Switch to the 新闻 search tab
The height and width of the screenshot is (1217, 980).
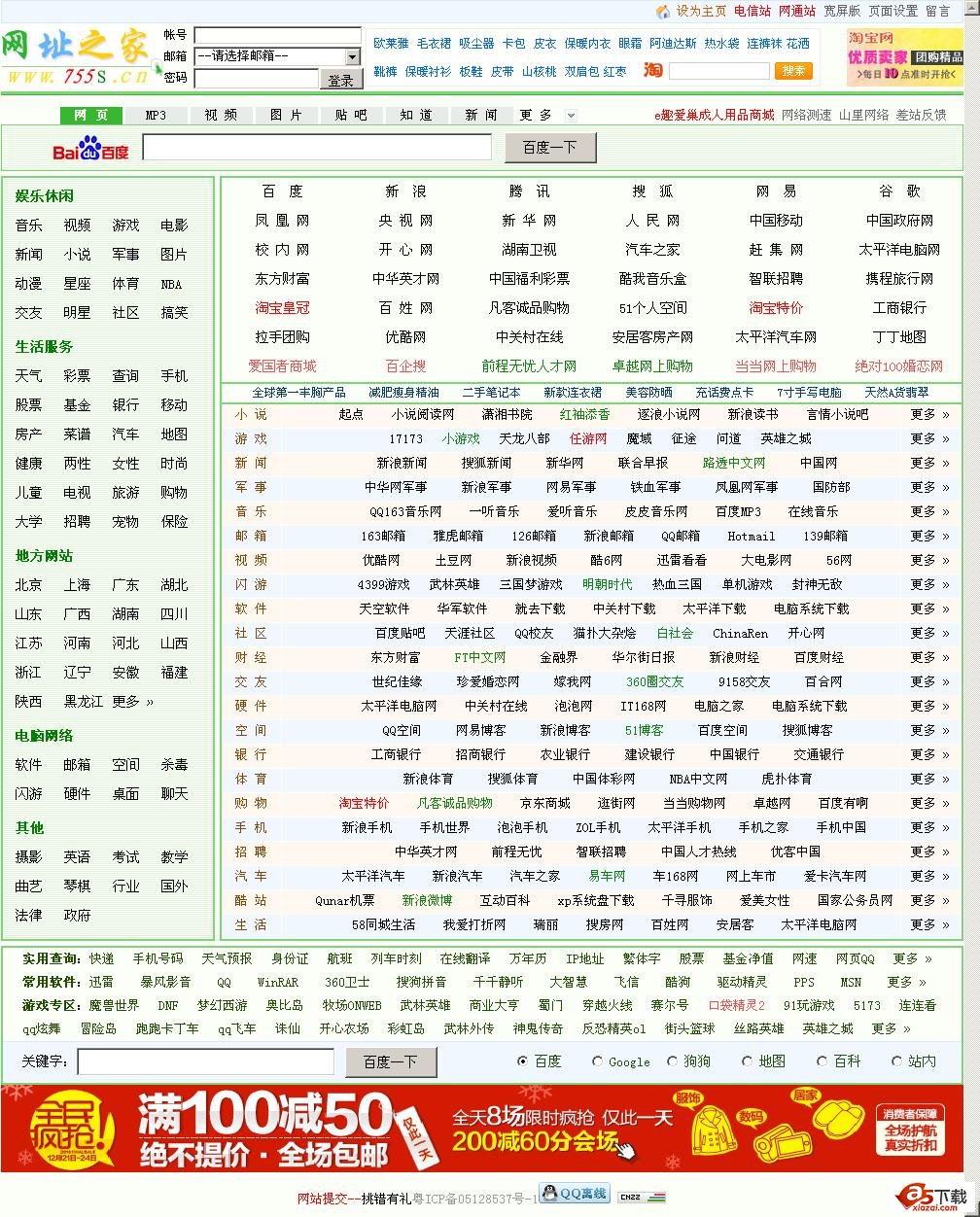tap(481, 115)
